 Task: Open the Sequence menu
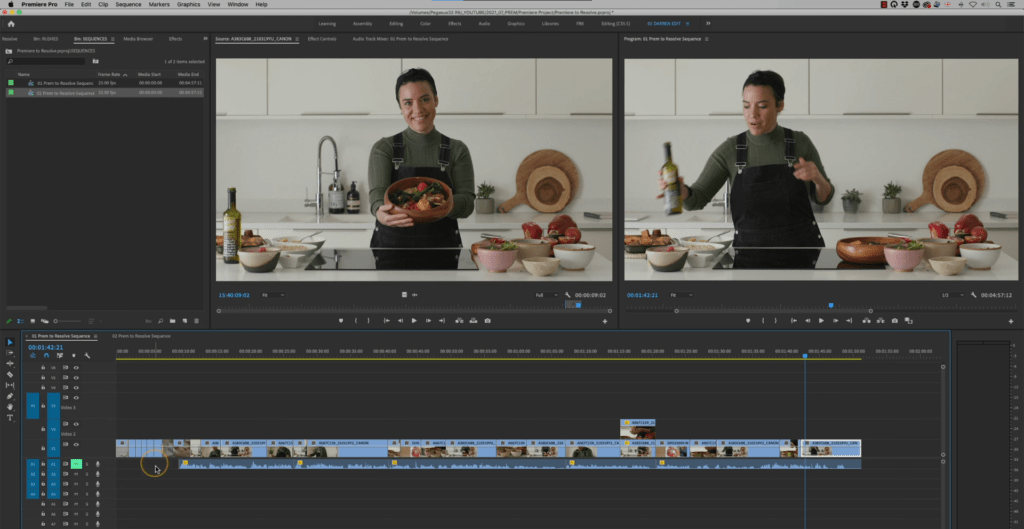pos(128,4)
